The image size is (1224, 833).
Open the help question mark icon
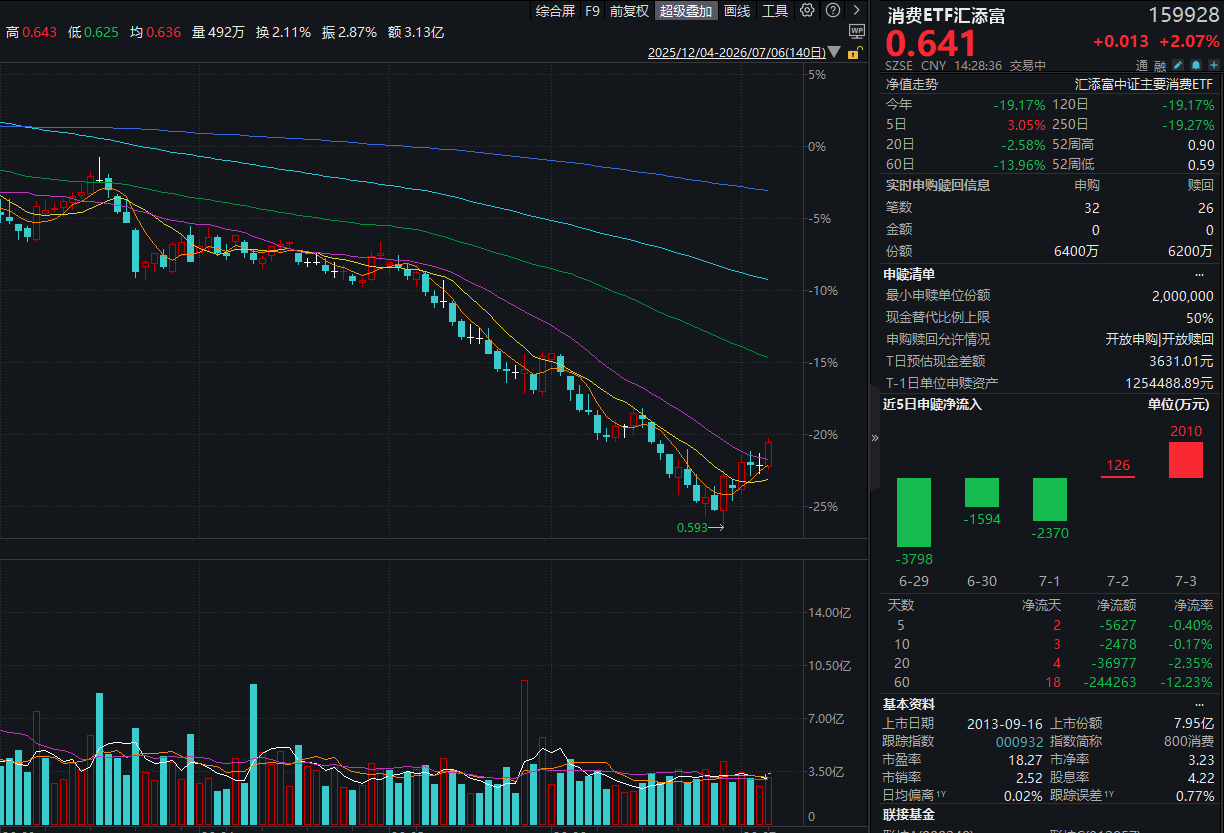[x=833, y=11]
